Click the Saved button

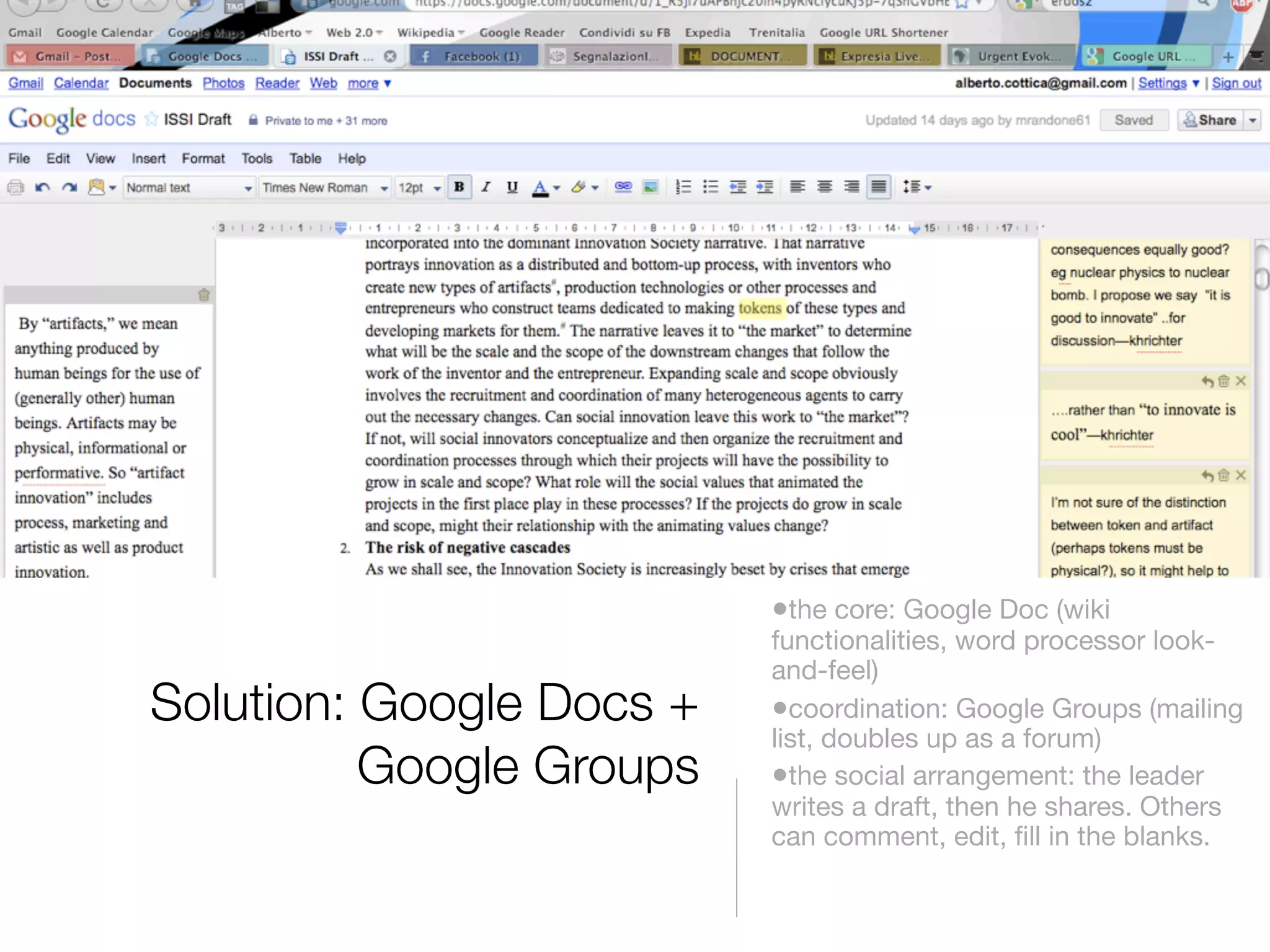1134,120
